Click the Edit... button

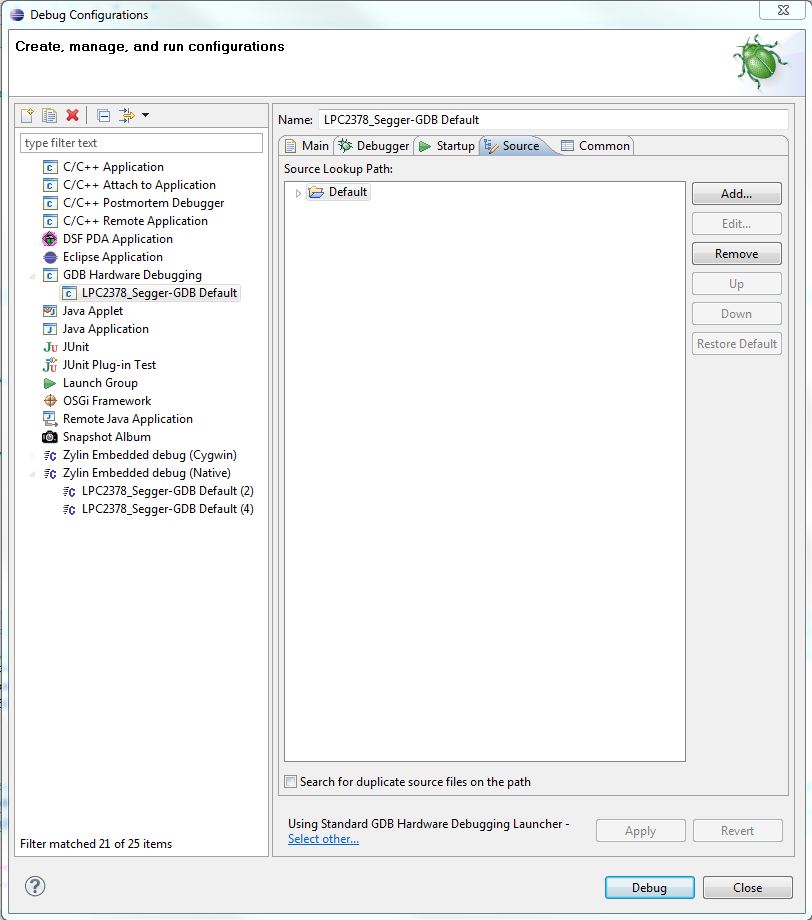point(736,224)
